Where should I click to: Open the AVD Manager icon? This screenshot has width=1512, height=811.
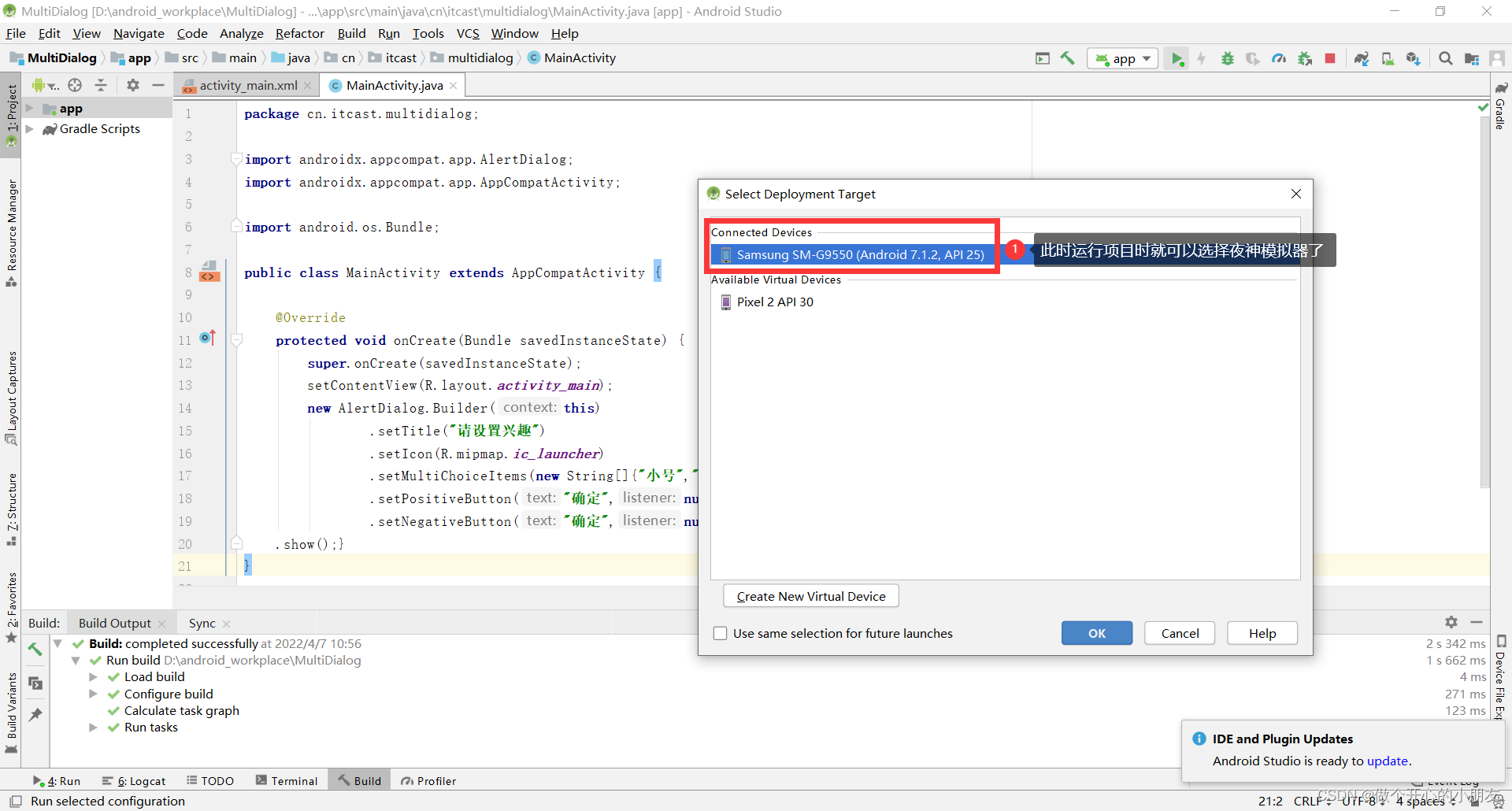tap(1388, 58)
